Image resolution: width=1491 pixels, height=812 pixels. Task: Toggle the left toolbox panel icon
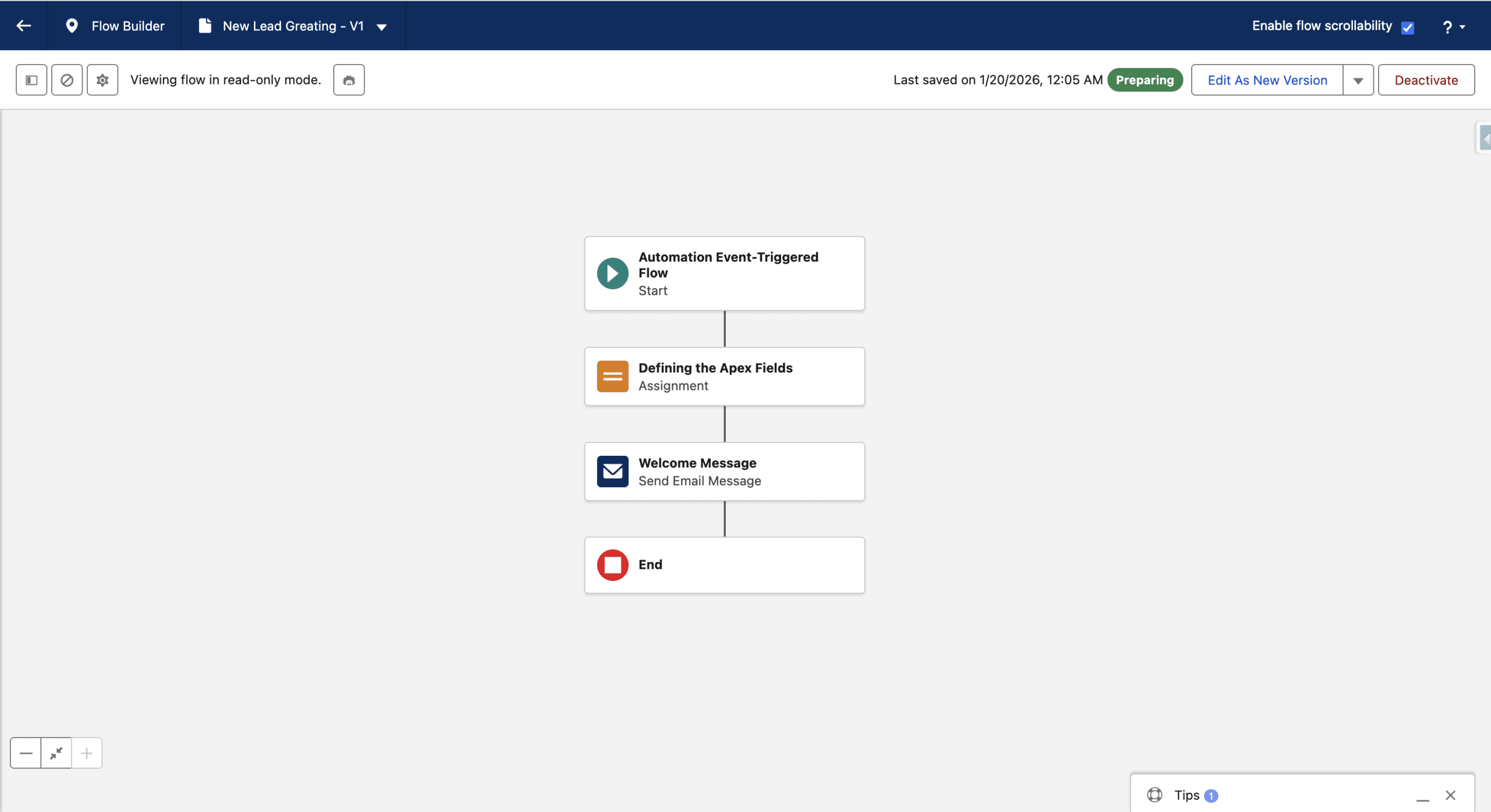pyautogui.click(x=31, y=80)
